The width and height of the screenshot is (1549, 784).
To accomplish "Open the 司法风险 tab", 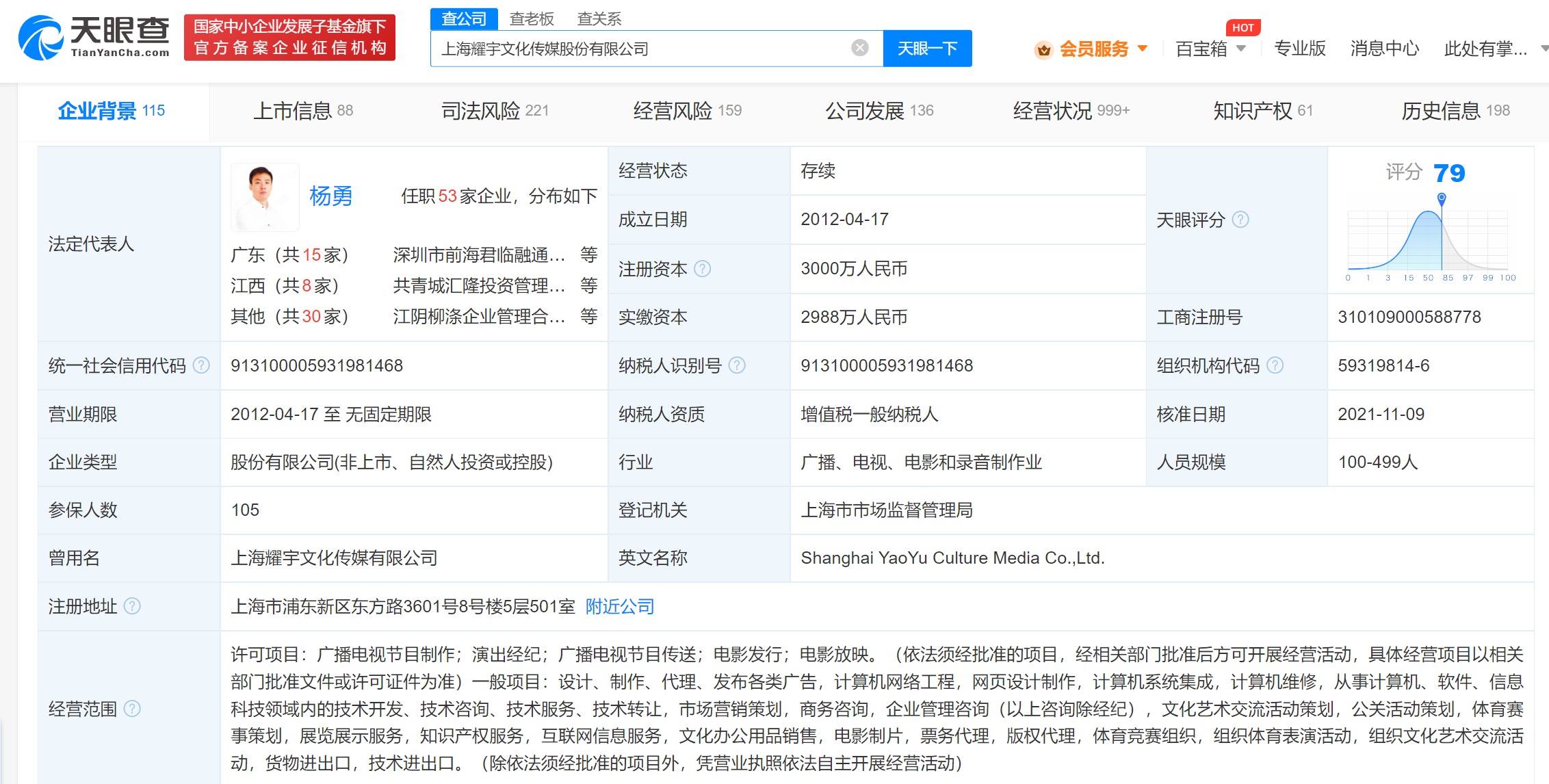I will point(495,111).
